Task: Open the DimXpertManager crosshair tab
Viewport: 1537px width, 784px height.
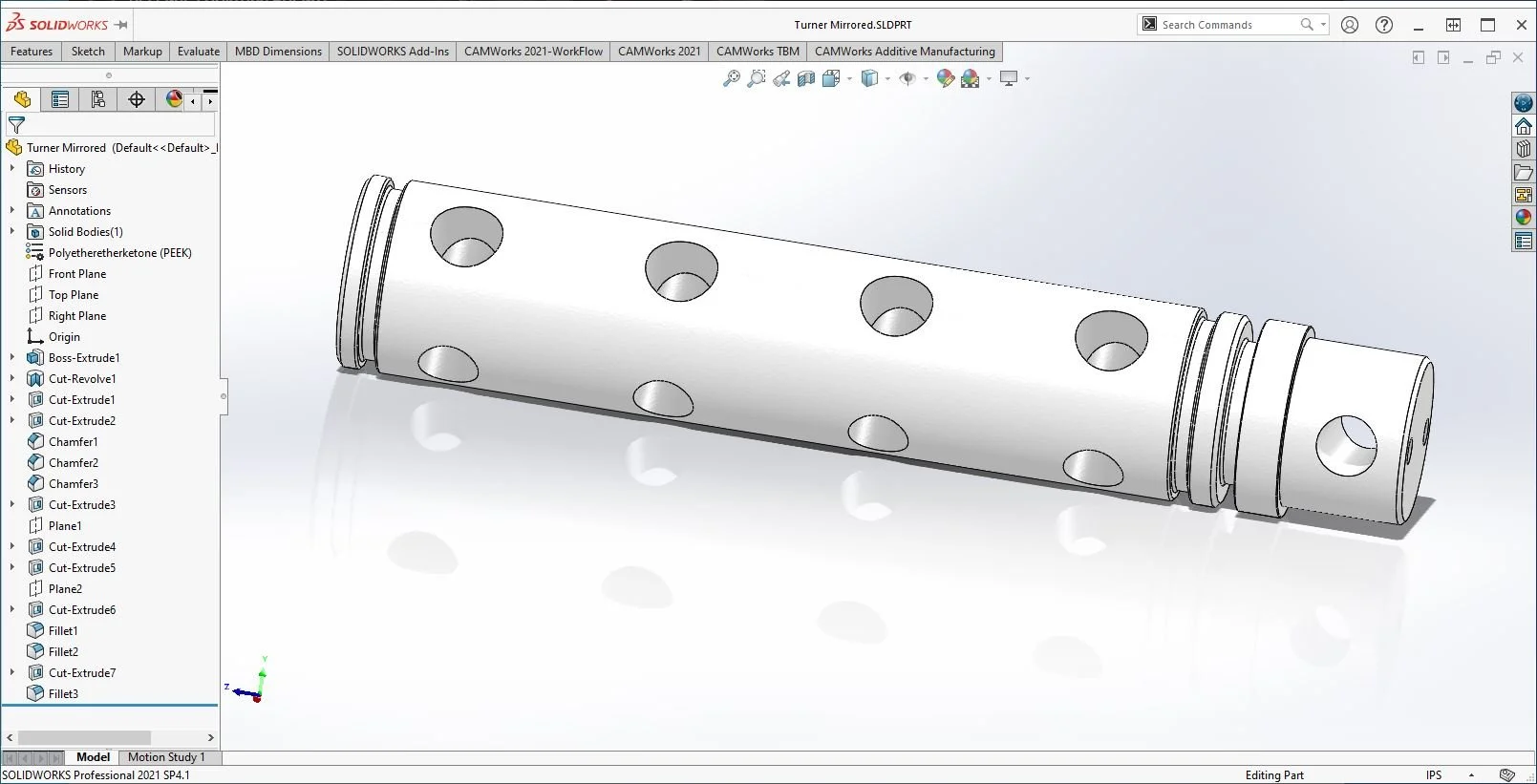Action: (x=137, y=99)
